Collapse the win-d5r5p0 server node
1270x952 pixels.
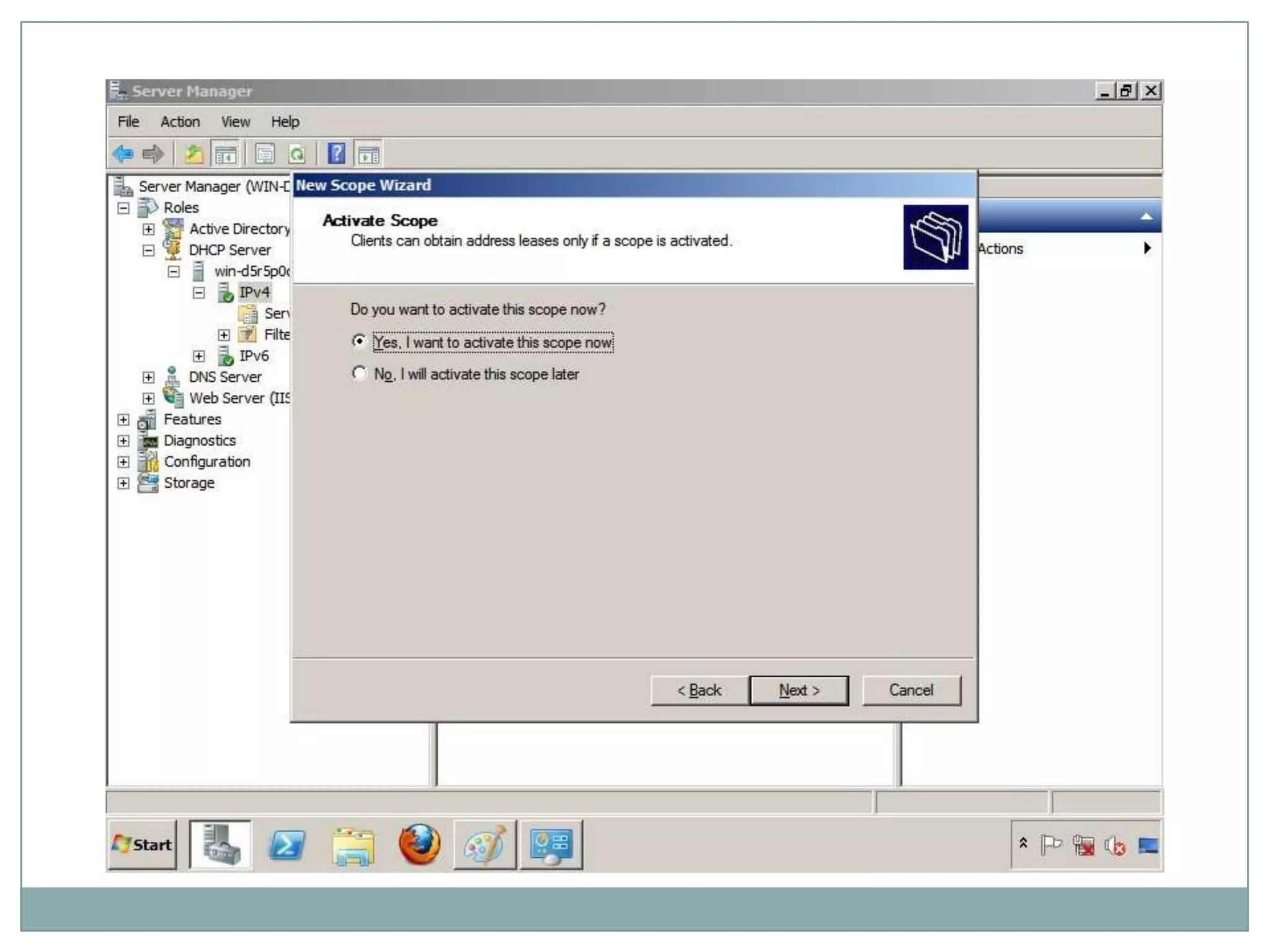tap(174, 271)
